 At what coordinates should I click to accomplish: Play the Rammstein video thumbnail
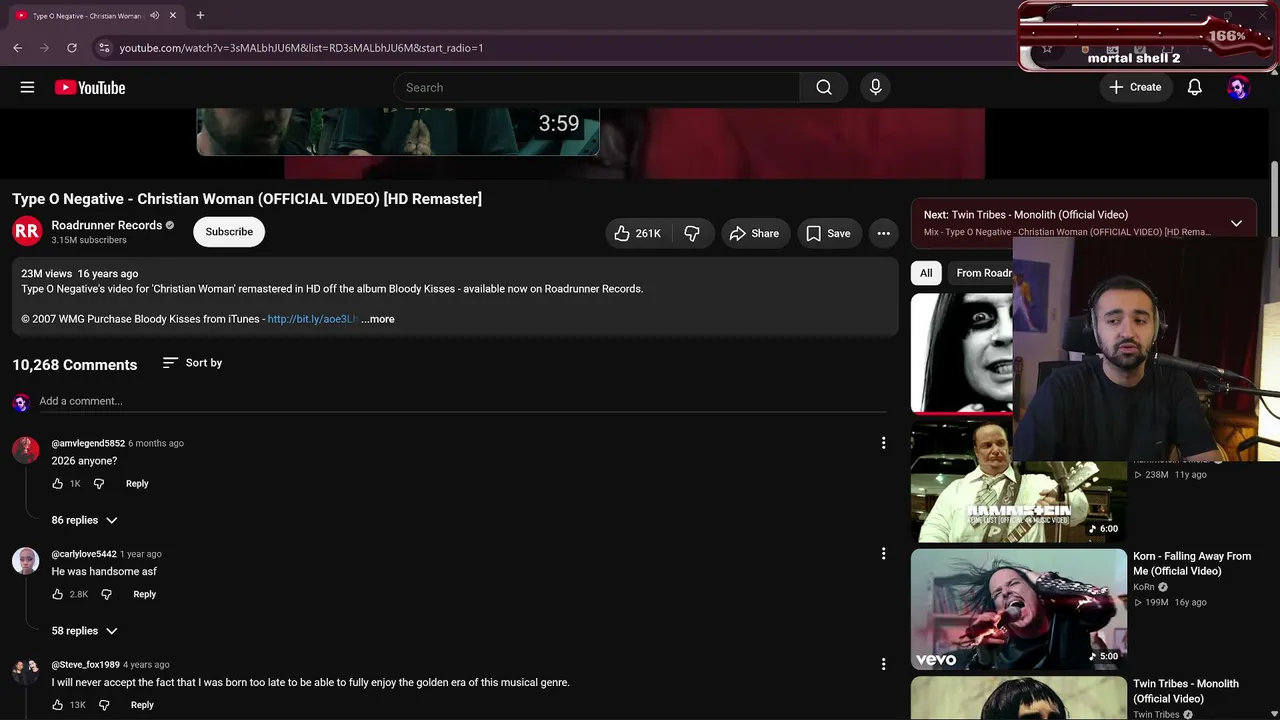(x=1018, y=481)
